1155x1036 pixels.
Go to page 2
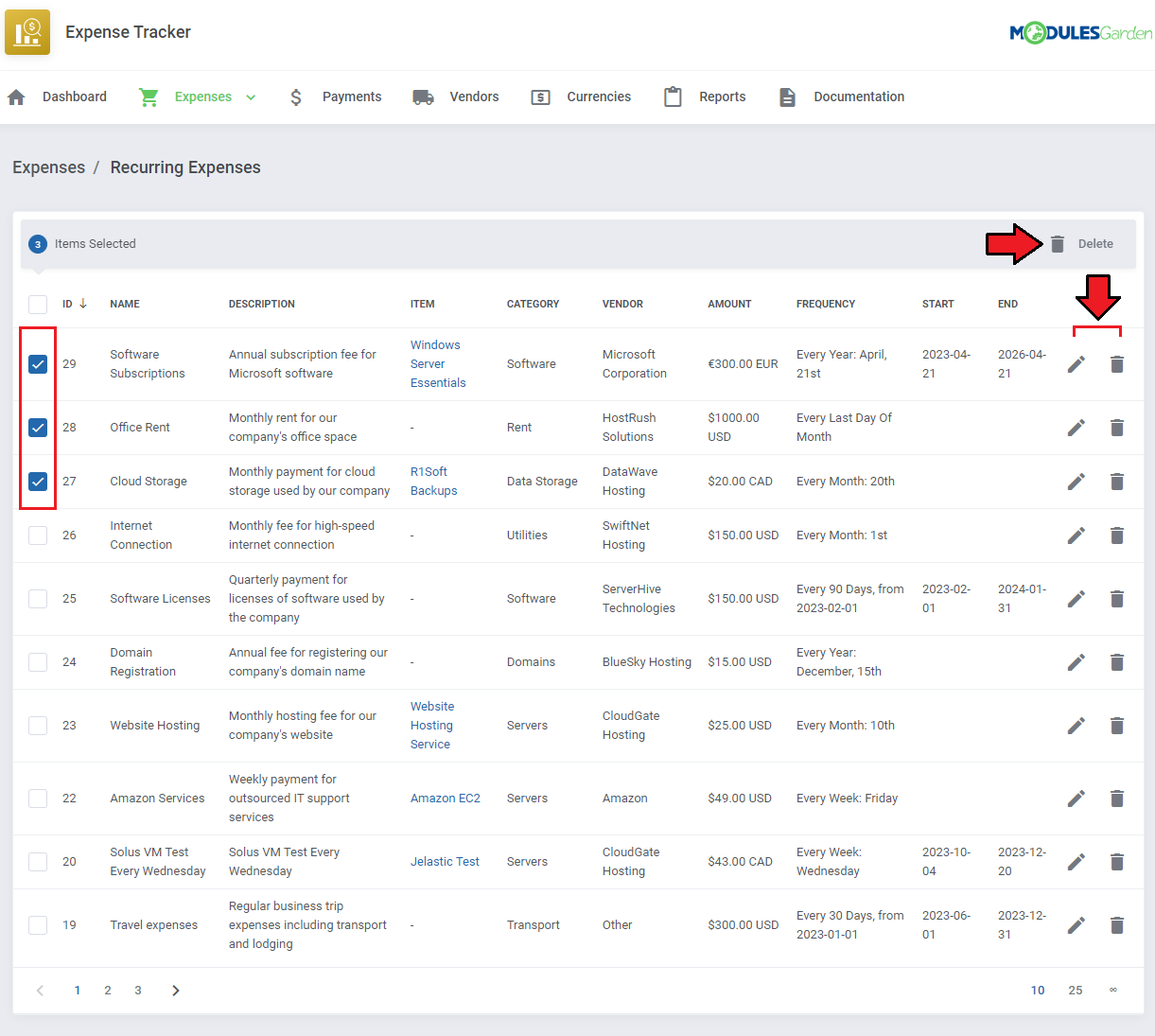pyautogui.click(x=108, y=991)
